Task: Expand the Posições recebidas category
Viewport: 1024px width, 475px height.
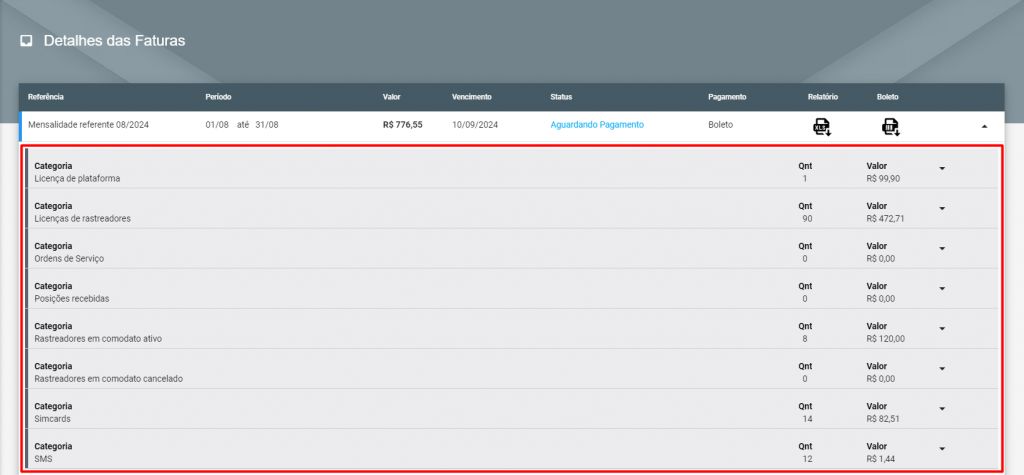Action: 942,289
